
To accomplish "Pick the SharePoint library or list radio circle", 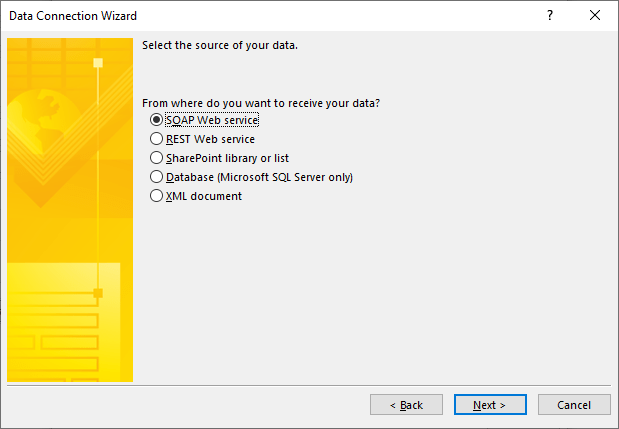I will (156, 158).
